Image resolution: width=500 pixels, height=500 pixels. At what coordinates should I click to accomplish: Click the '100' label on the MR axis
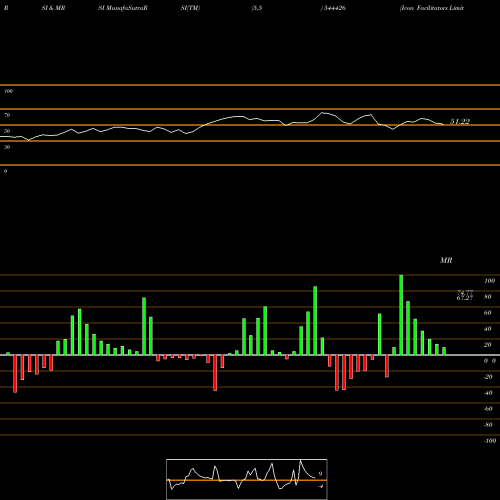[489, 281]
